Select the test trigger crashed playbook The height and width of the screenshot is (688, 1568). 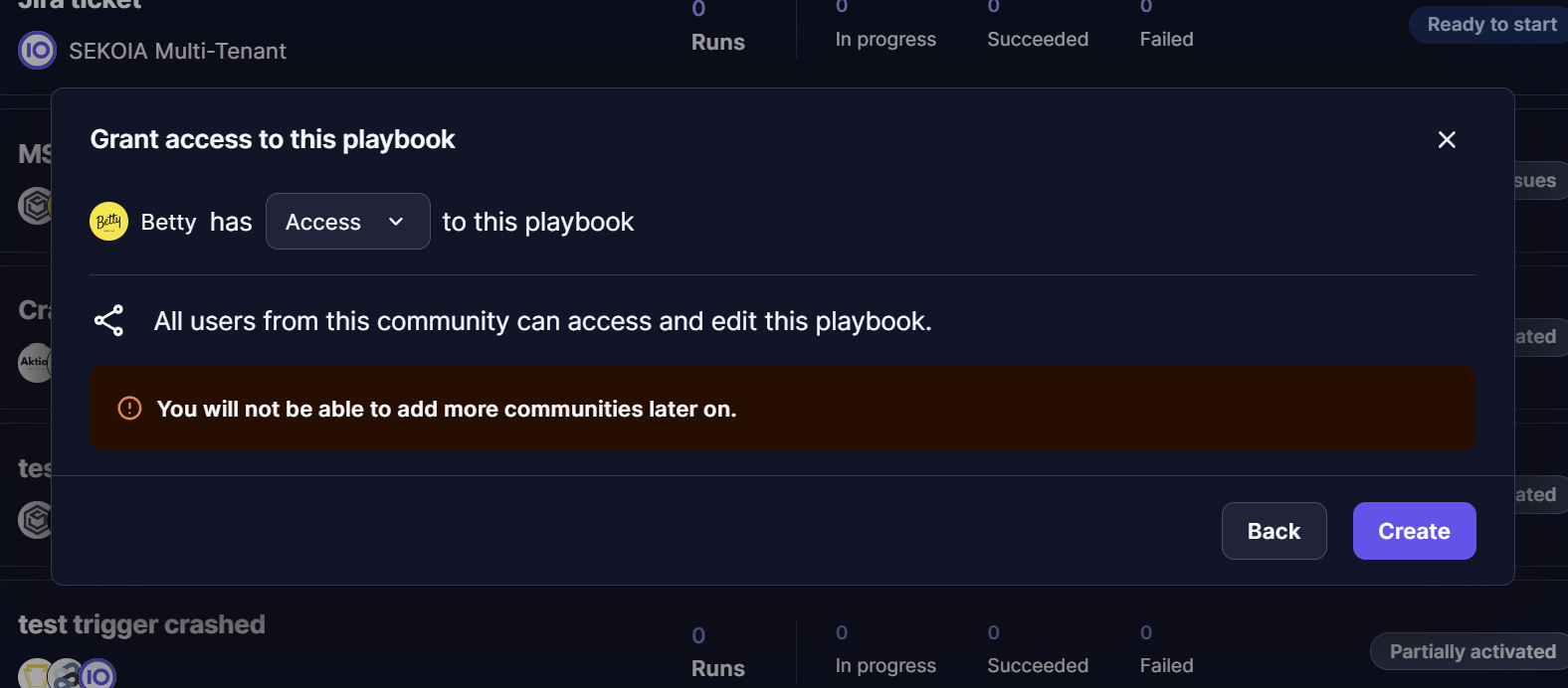[x=141, y=624]
